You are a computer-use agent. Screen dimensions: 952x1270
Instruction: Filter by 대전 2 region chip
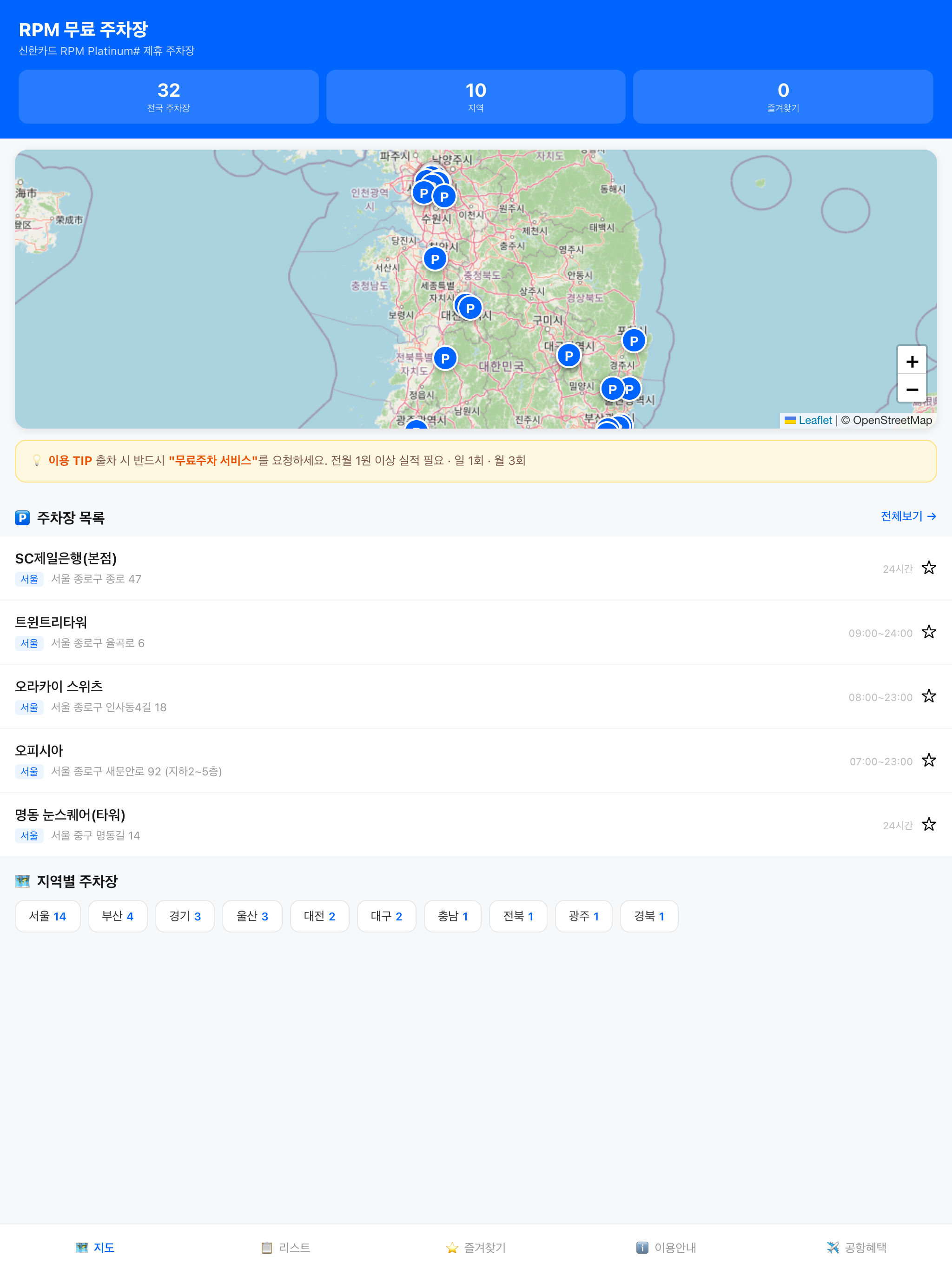click(319, 916)
